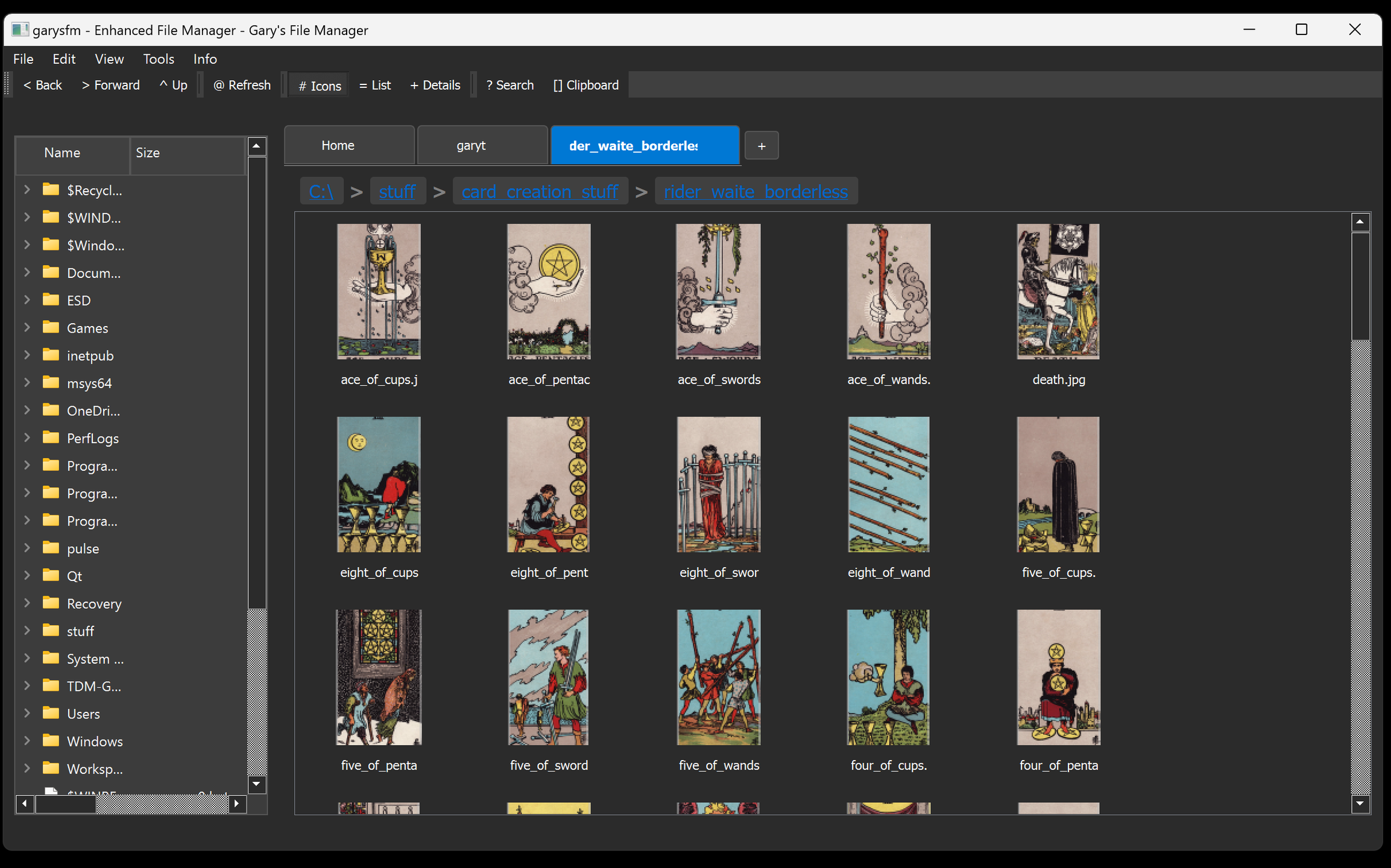
Task: Click the Windows folder icon
Action: (x=51, y=741)
